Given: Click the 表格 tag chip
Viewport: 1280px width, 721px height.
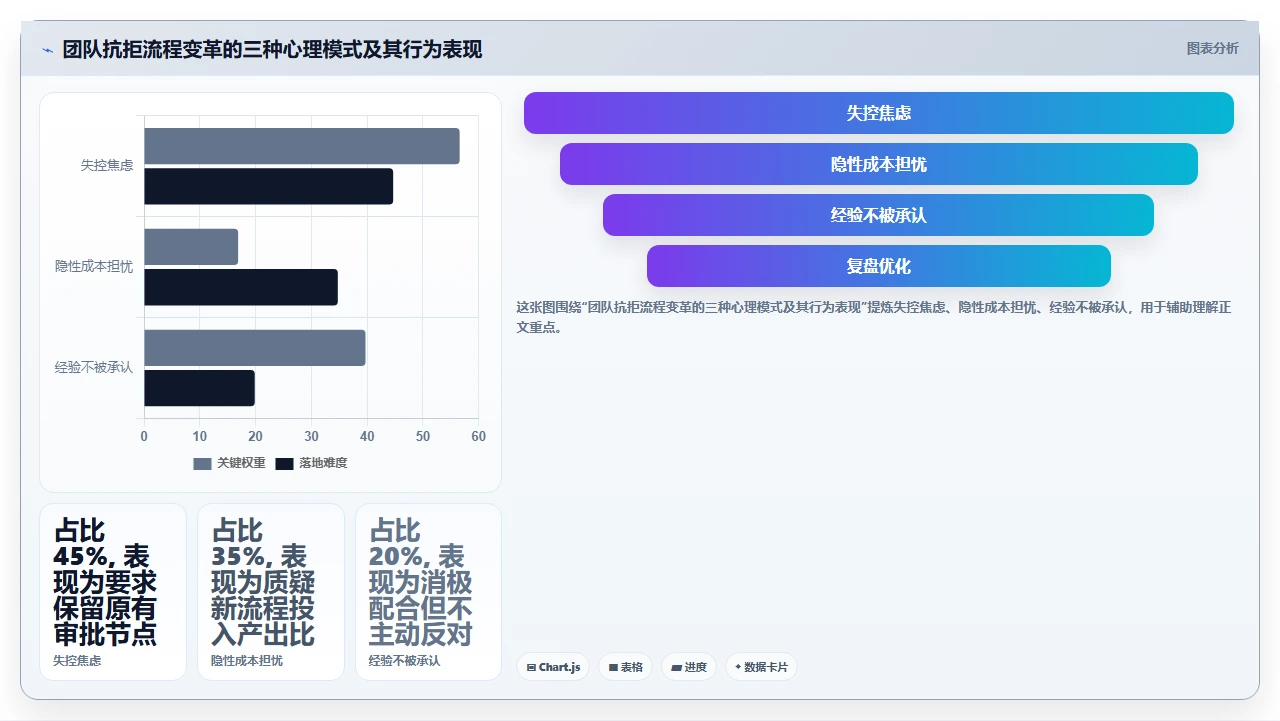Looking at the screenshot, I should [626, 667].
